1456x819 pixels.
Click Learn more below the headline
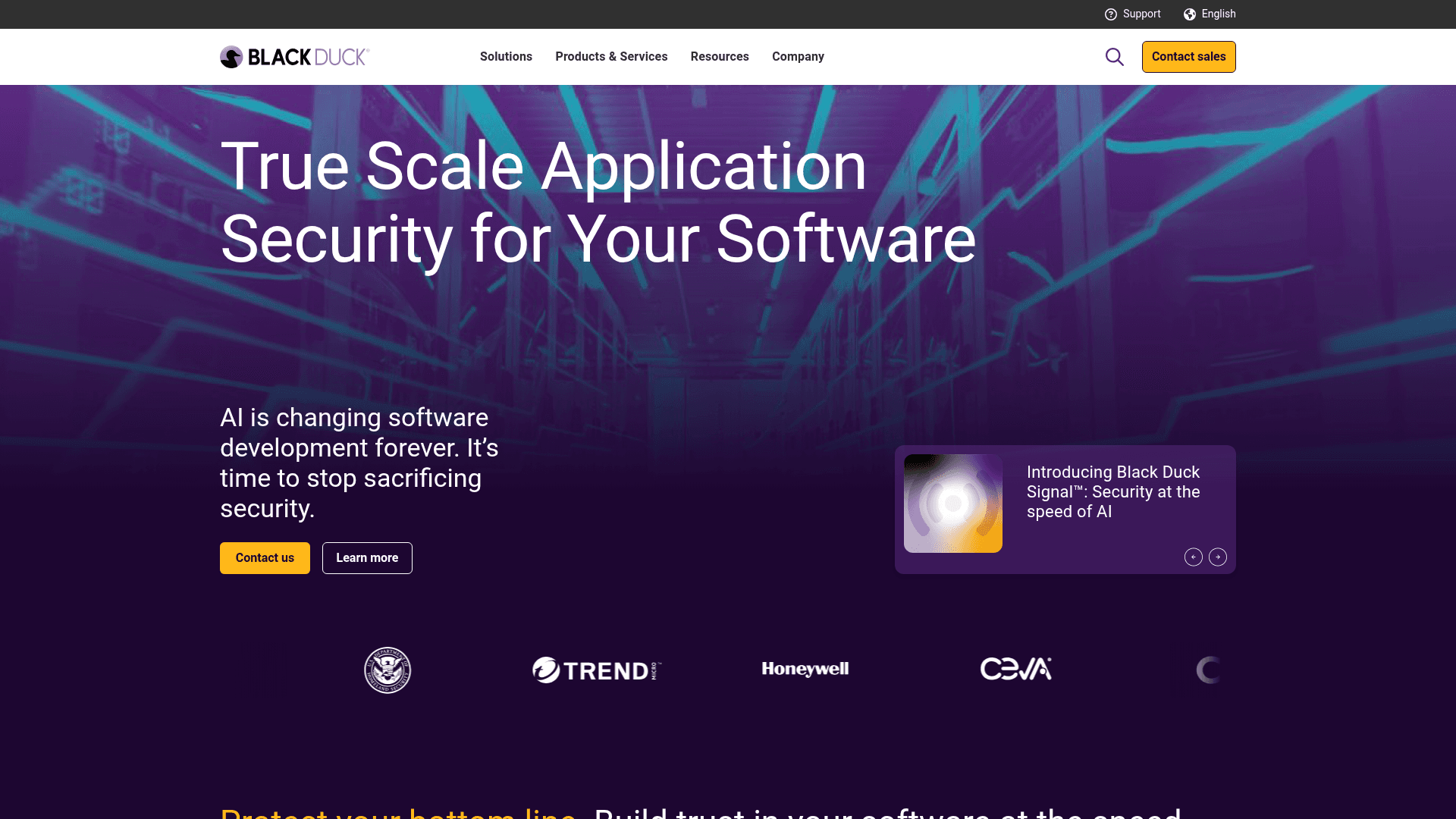point(367,557)
